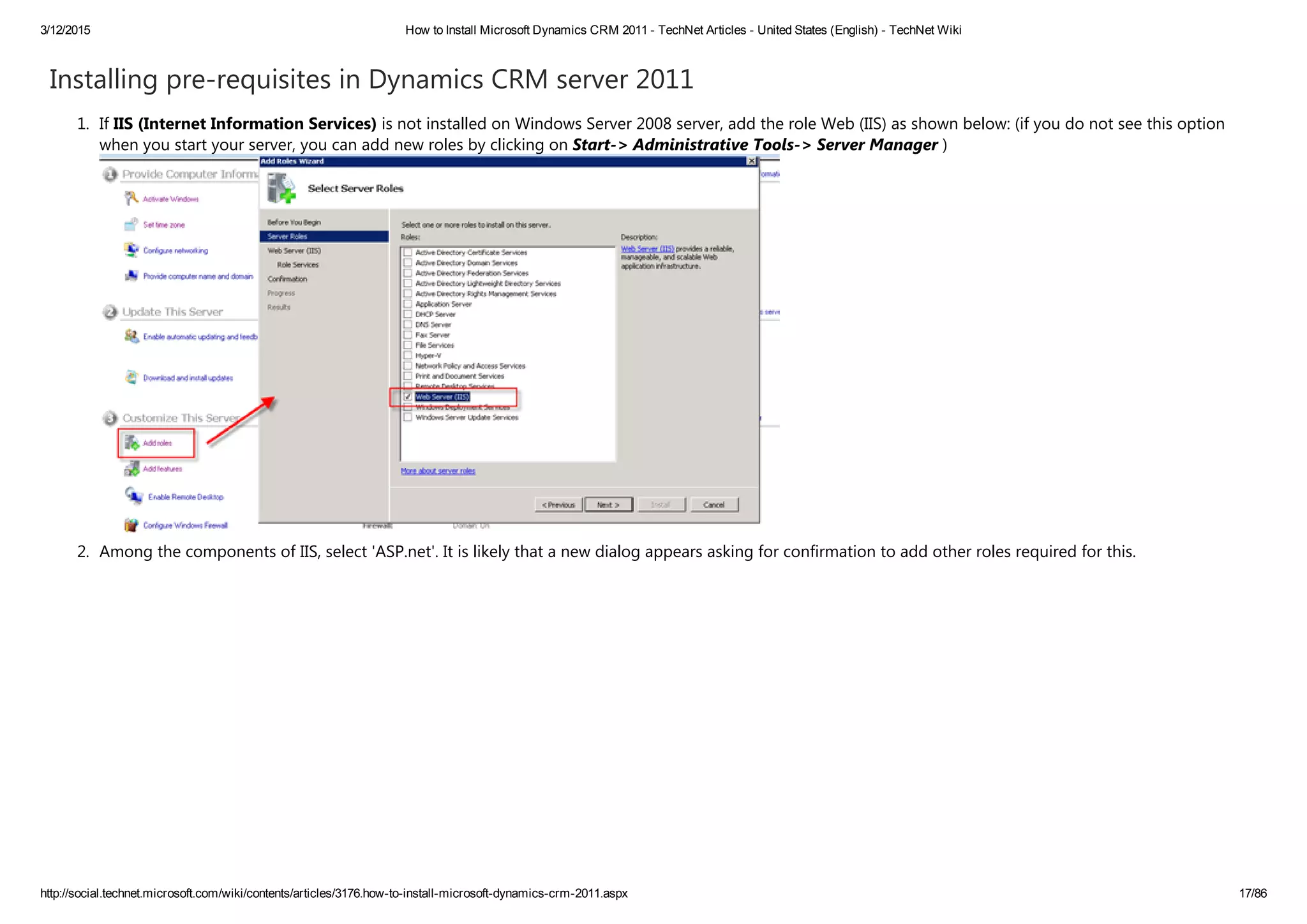Click the Next button
Viewport: 1307px width, 924px height.
click(x=609, y=505)
